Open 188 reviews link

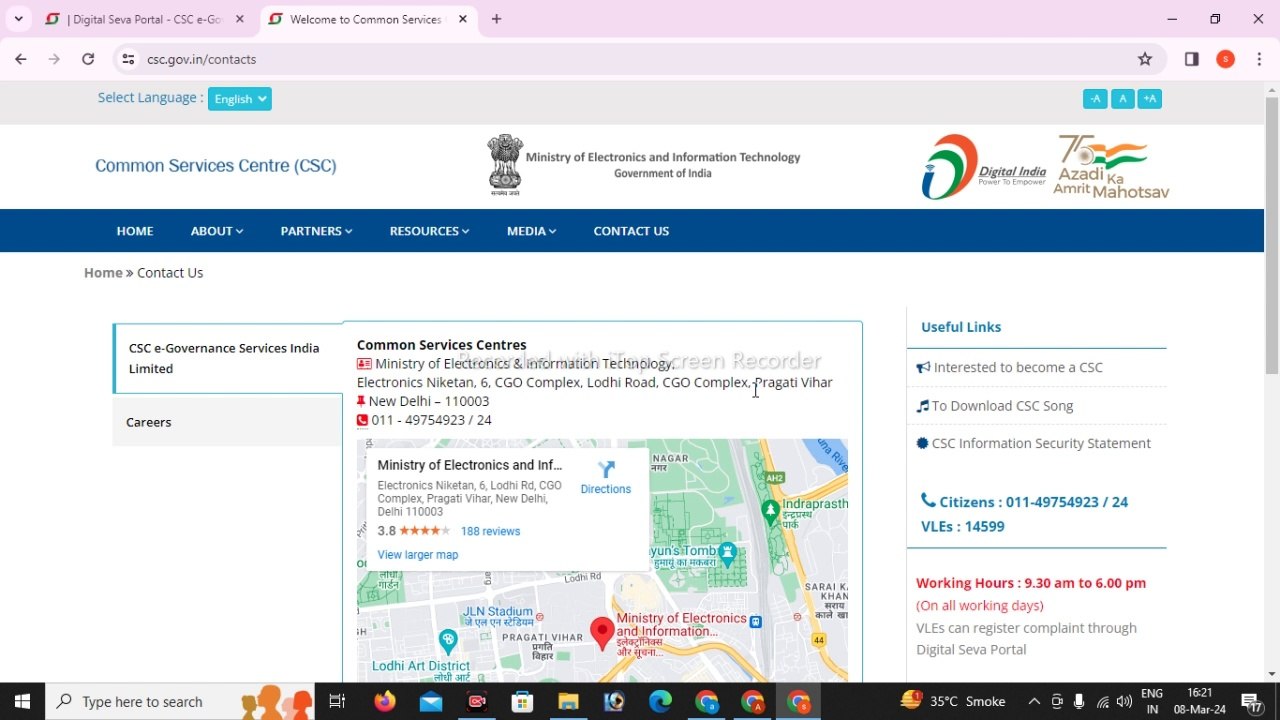tap(490, 531)
